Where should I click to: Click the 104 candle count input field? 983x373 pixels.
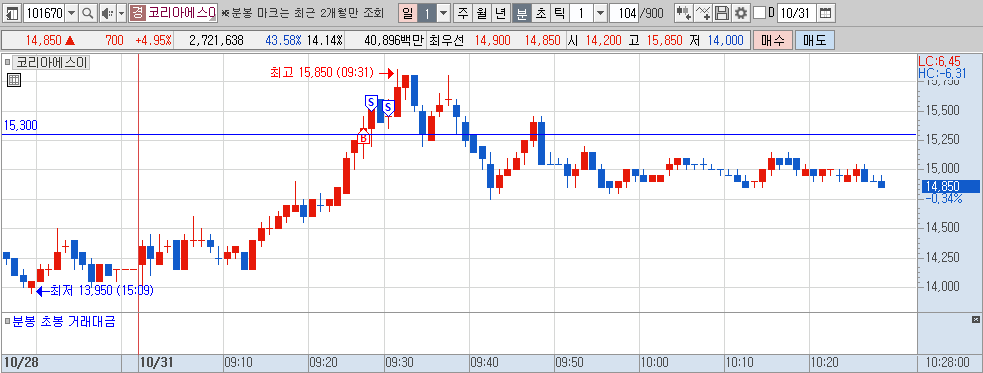click(x=623, y=13)
